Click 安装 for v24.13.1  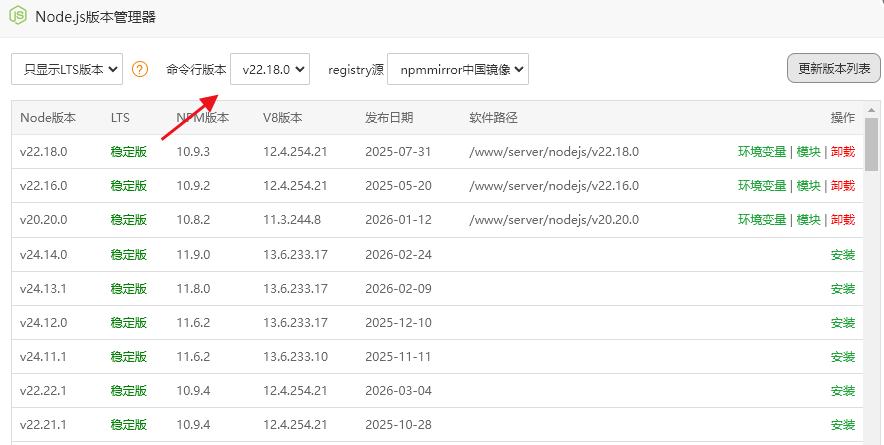(843, 289)
